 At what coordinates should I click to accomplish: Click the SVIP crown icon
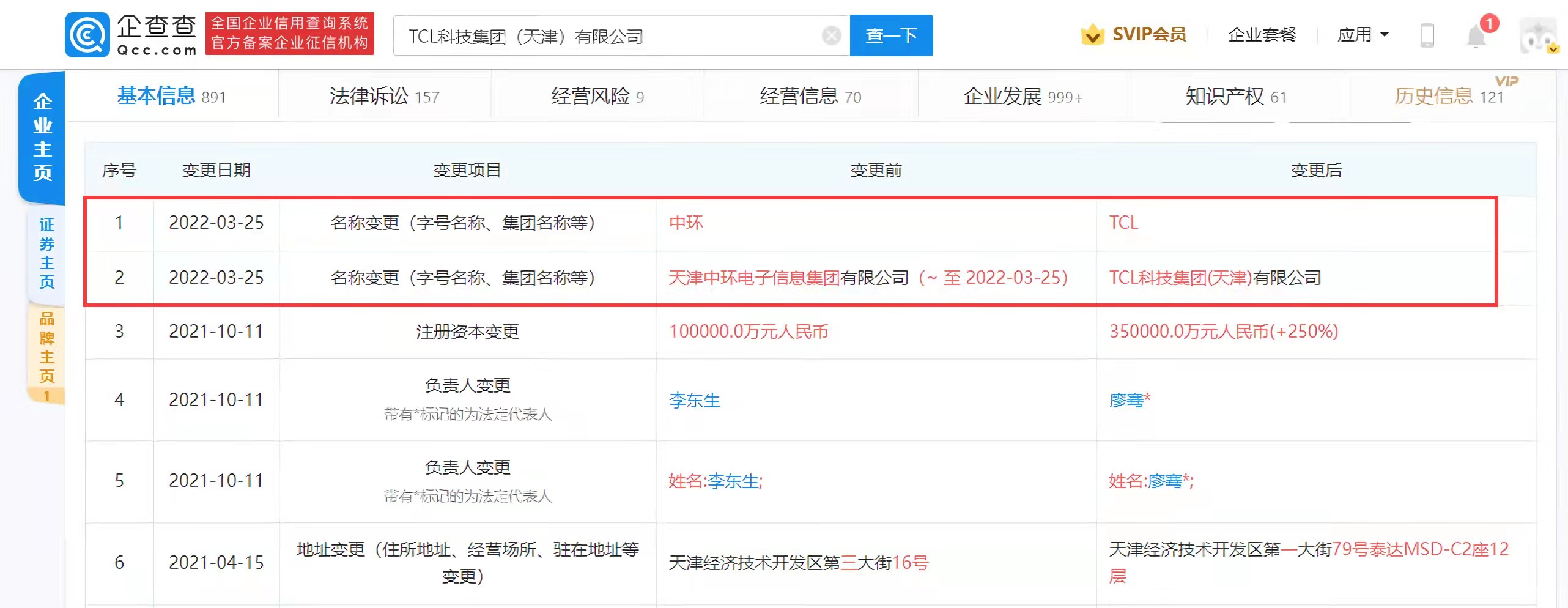tap(1092, 35)
